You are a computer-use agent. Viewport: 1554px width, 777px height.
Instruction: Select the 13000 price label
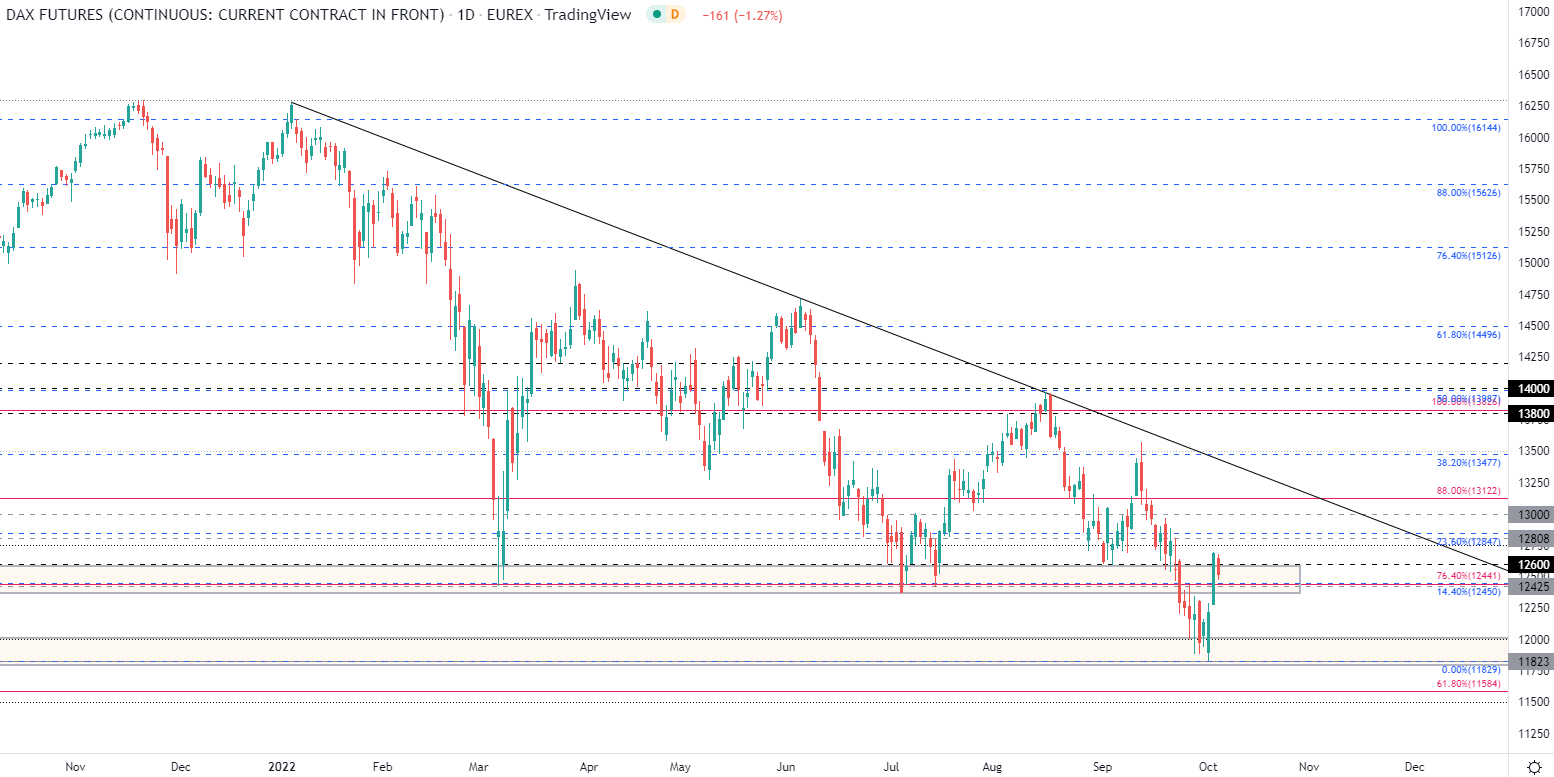(1530, 514)
